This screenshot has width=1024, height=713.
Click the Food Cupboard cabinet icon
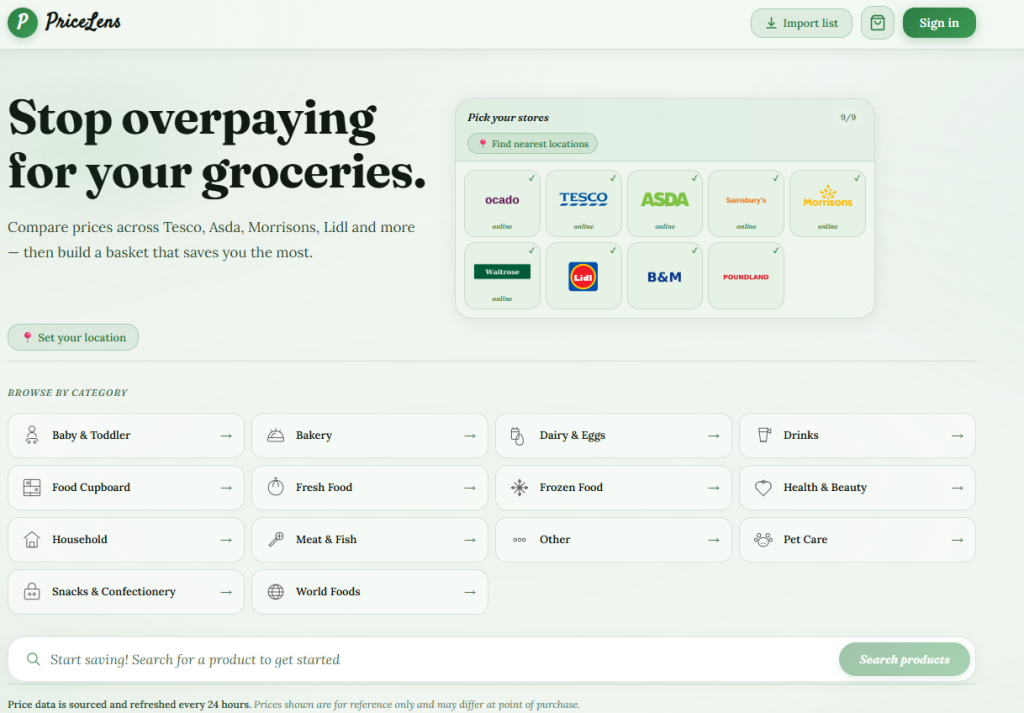tap(31, 487)
